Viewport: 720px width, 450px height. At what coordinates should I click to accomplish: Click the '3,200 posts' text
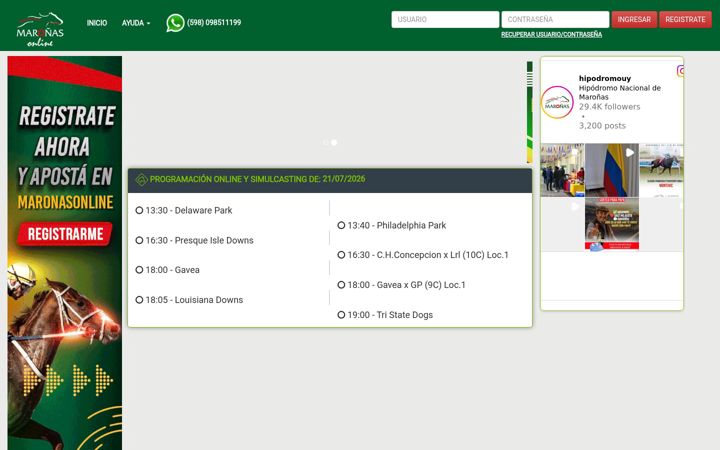[602, 125]
